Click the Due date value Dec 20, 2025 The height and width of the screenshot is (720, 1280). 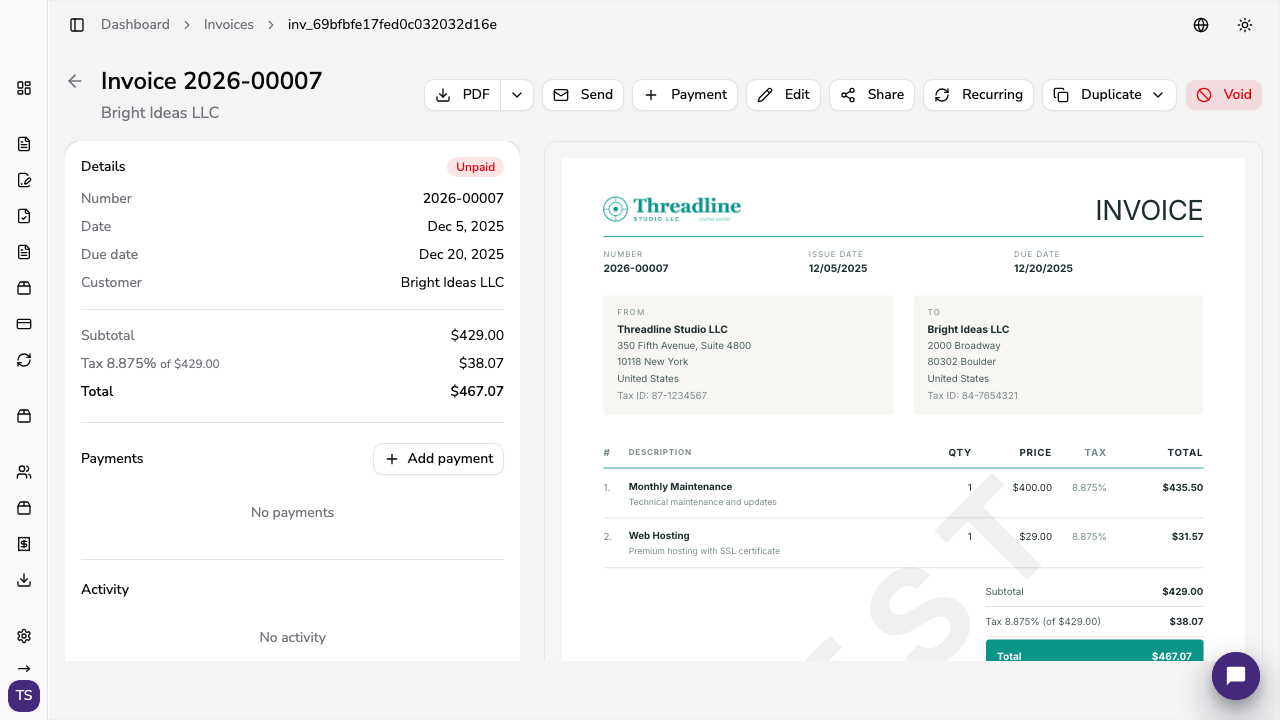click(x=461, y=255)
